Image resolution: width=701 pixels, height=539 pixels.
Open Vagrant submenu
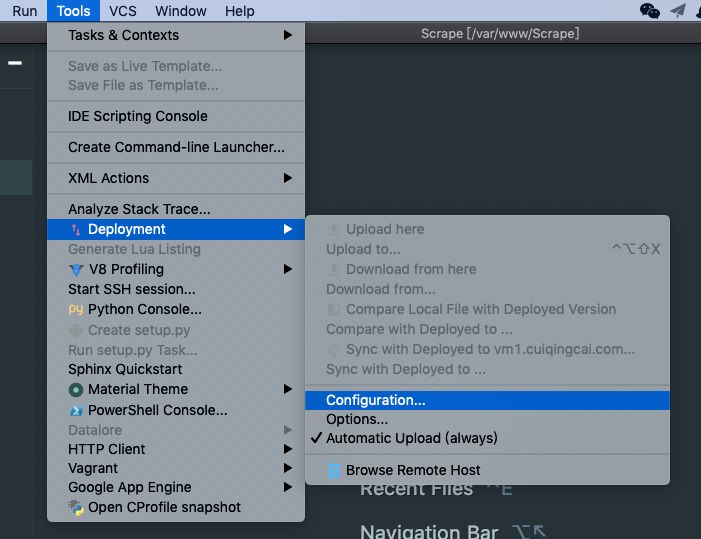[x=176, y=468]
